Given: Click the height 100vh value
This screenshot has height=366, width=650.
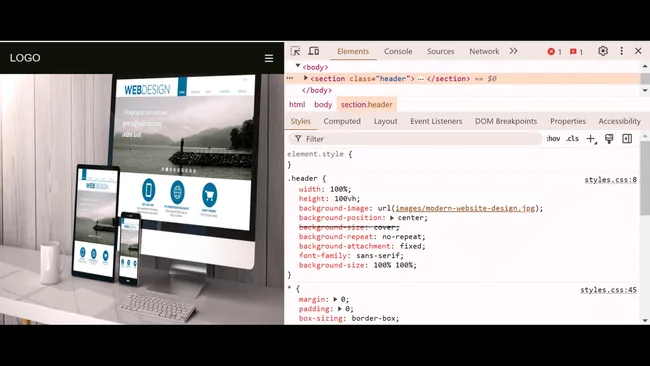Looking at the screenshot, I should pyautogui.click(x=346, y=199).
